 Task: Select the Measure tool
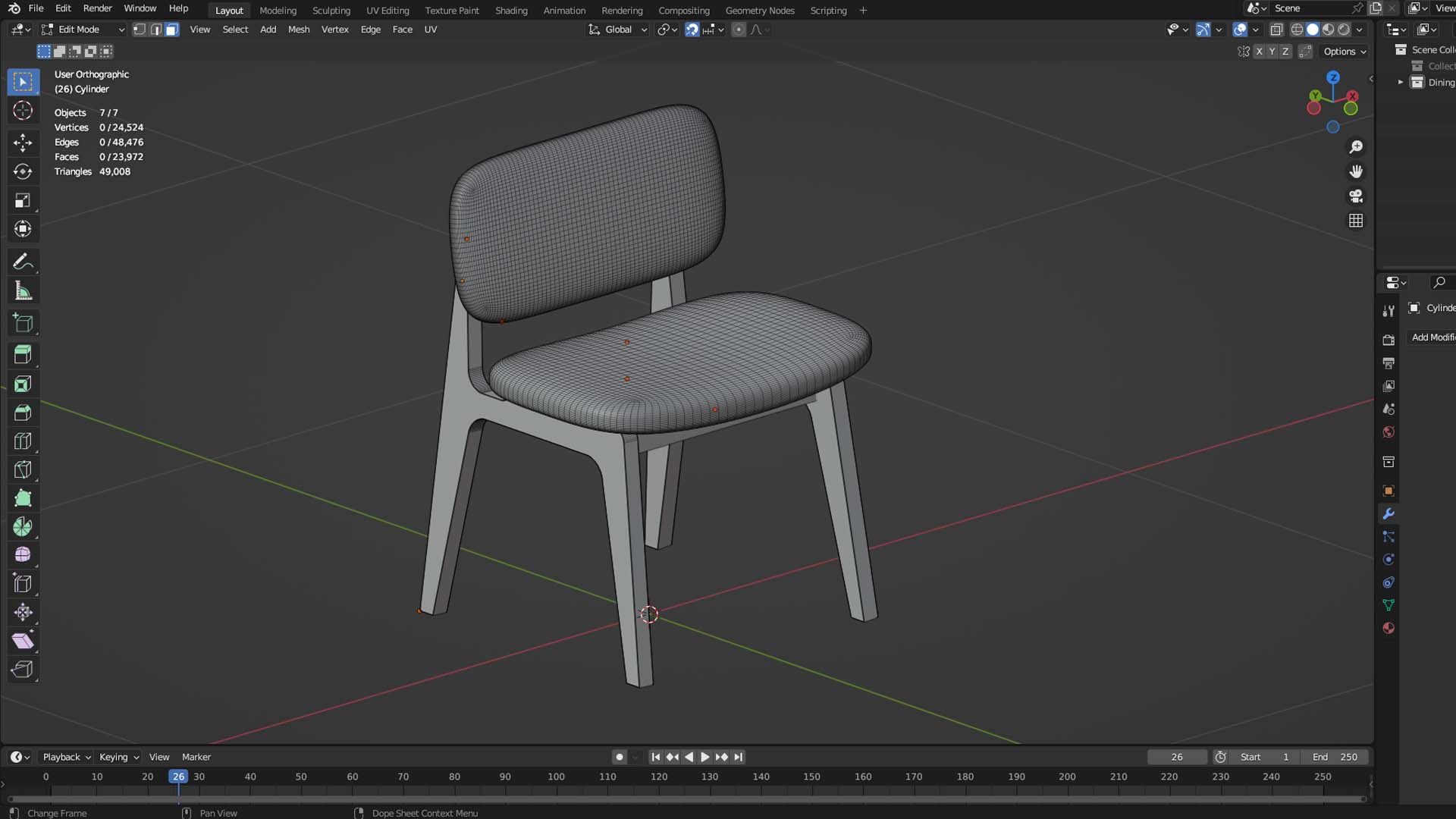(23, 291)
